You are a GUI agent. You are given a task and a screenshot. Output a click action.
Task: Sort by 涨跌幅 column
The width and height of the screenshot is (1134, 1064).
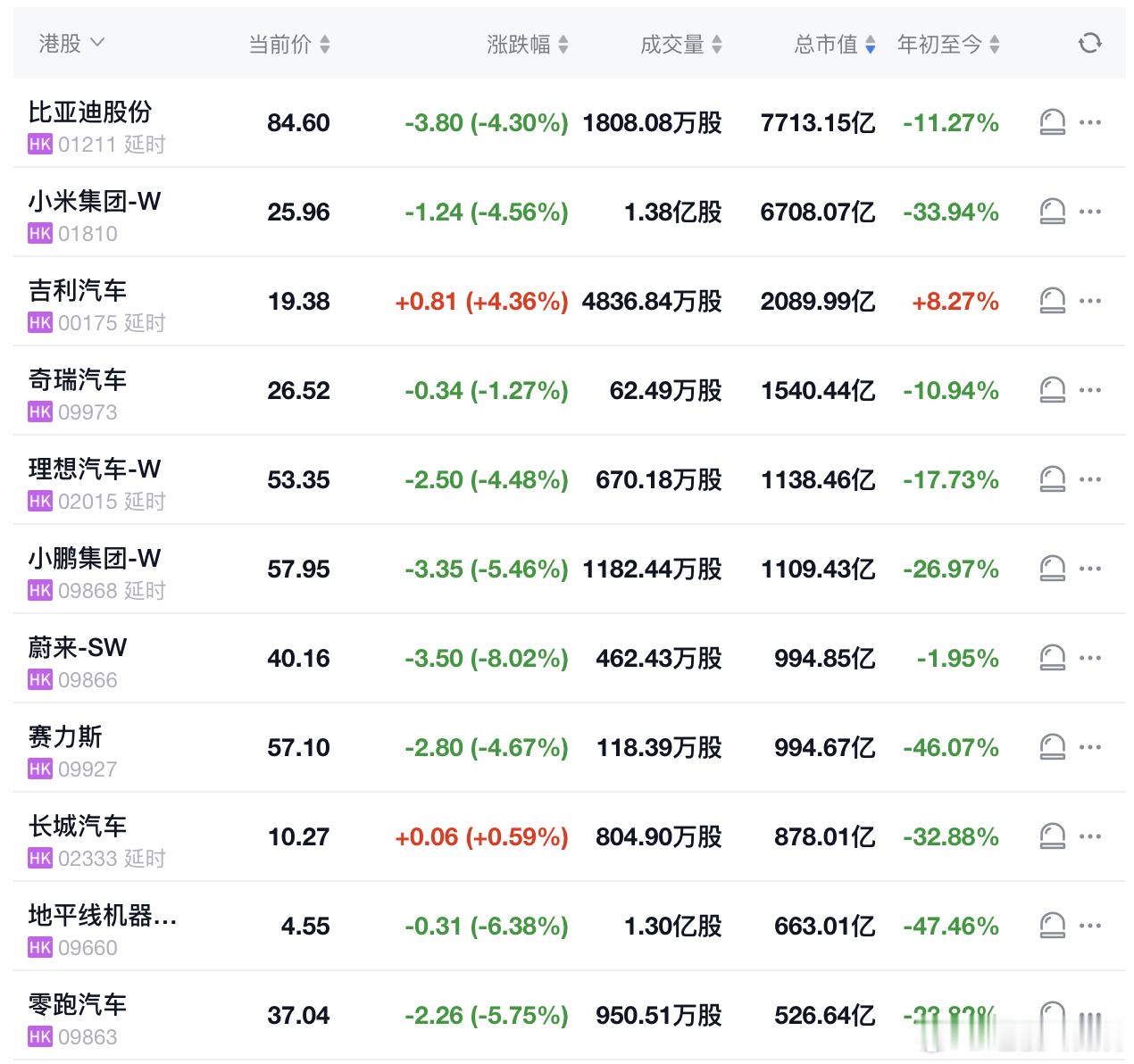pos(528,44)
